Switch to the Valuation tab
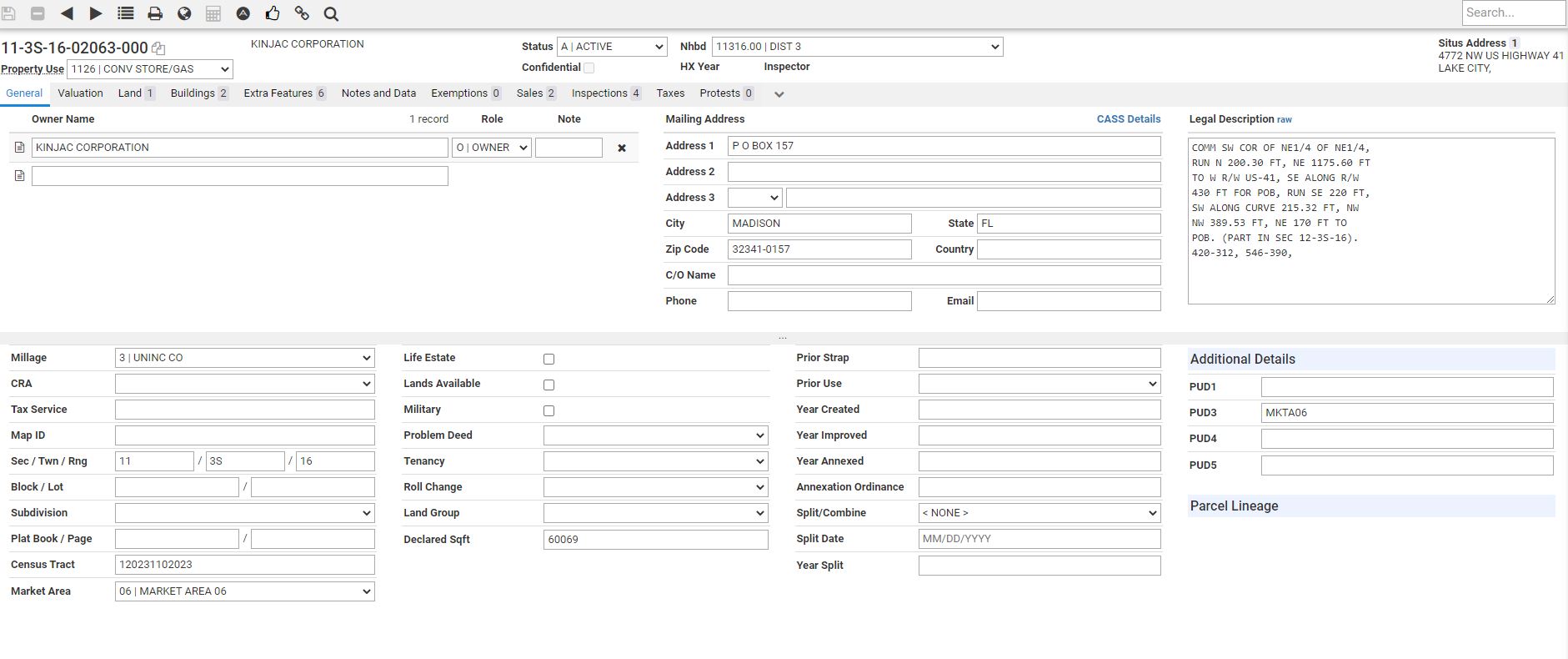This screenshot has height=659, width=1568. (x=80, y=93)
